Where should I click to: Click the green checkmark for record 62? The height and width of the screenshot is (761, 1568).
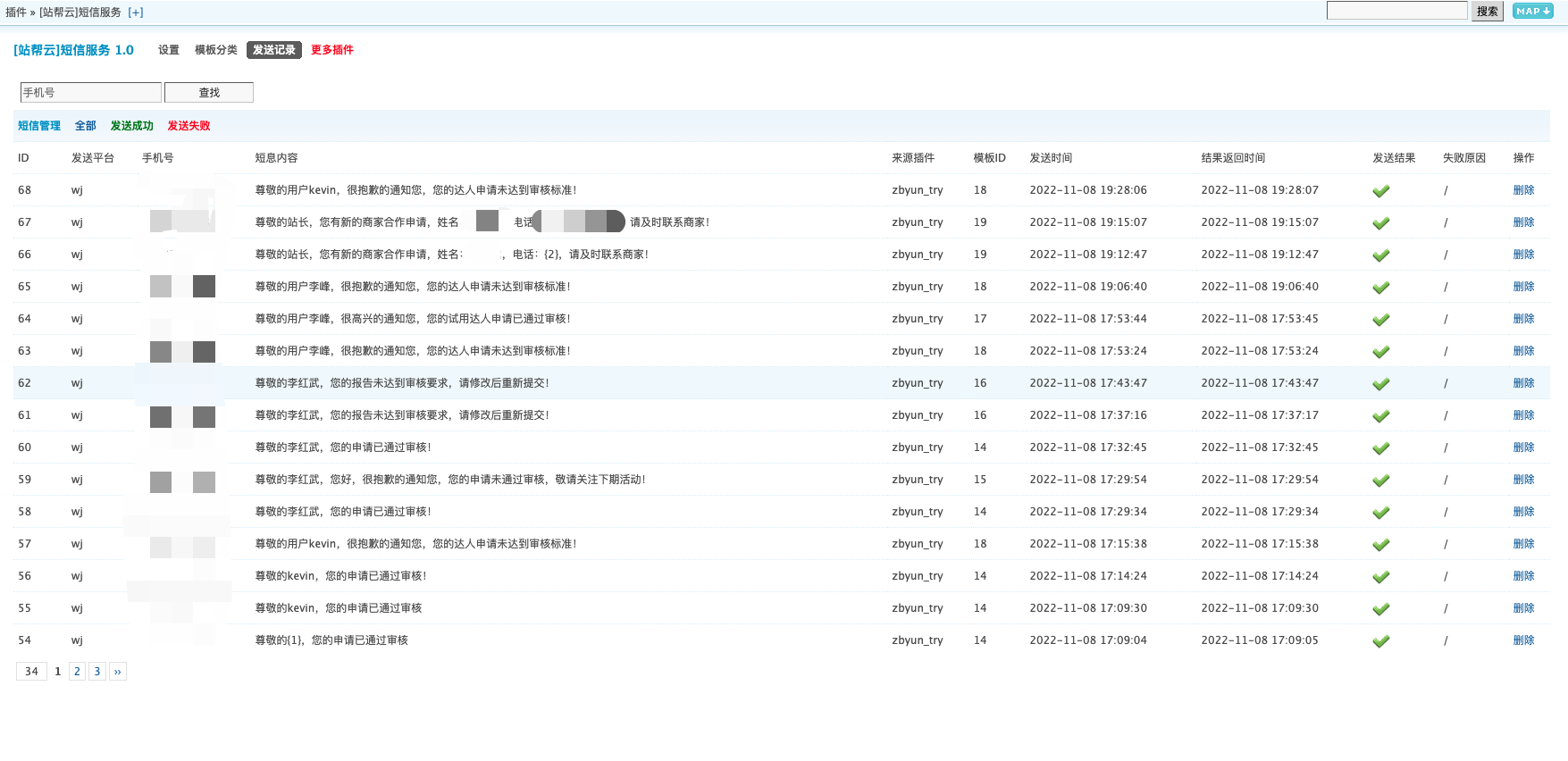tap(1380, 383)
